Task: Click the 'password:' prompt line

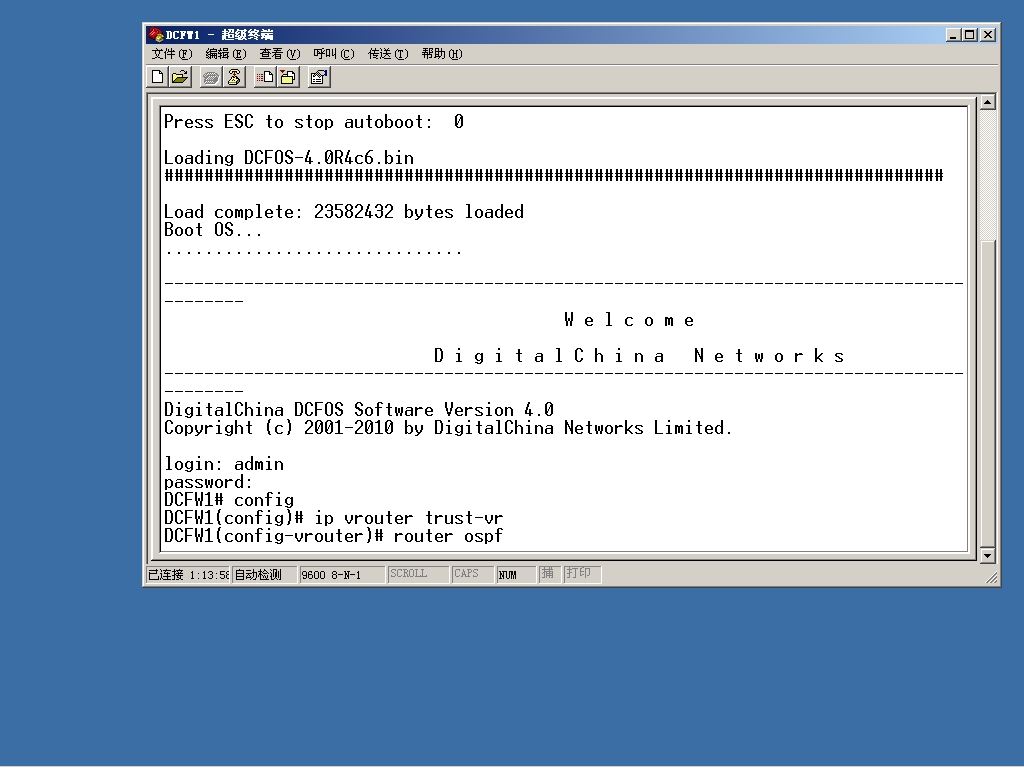Action: (x=208, y=482)
